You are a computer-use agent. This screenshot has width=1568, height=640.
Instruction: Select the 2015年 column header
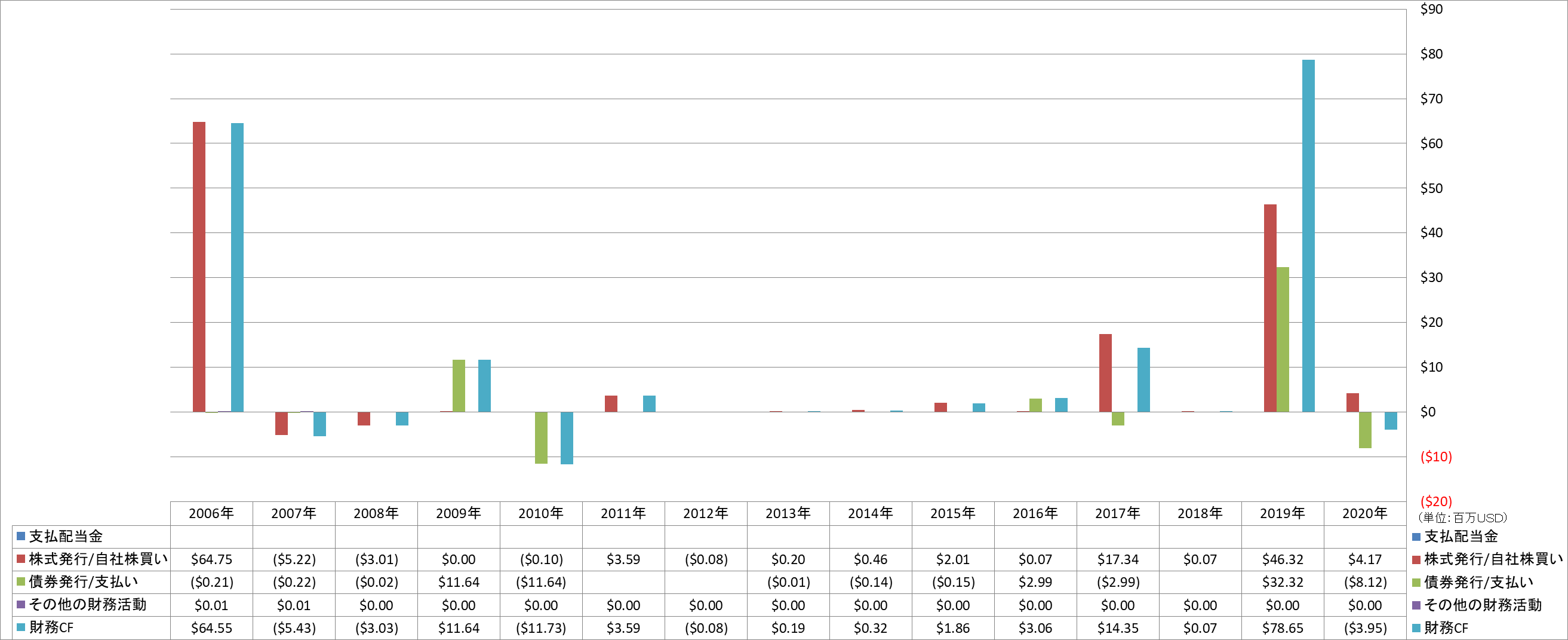coord(952,513)
